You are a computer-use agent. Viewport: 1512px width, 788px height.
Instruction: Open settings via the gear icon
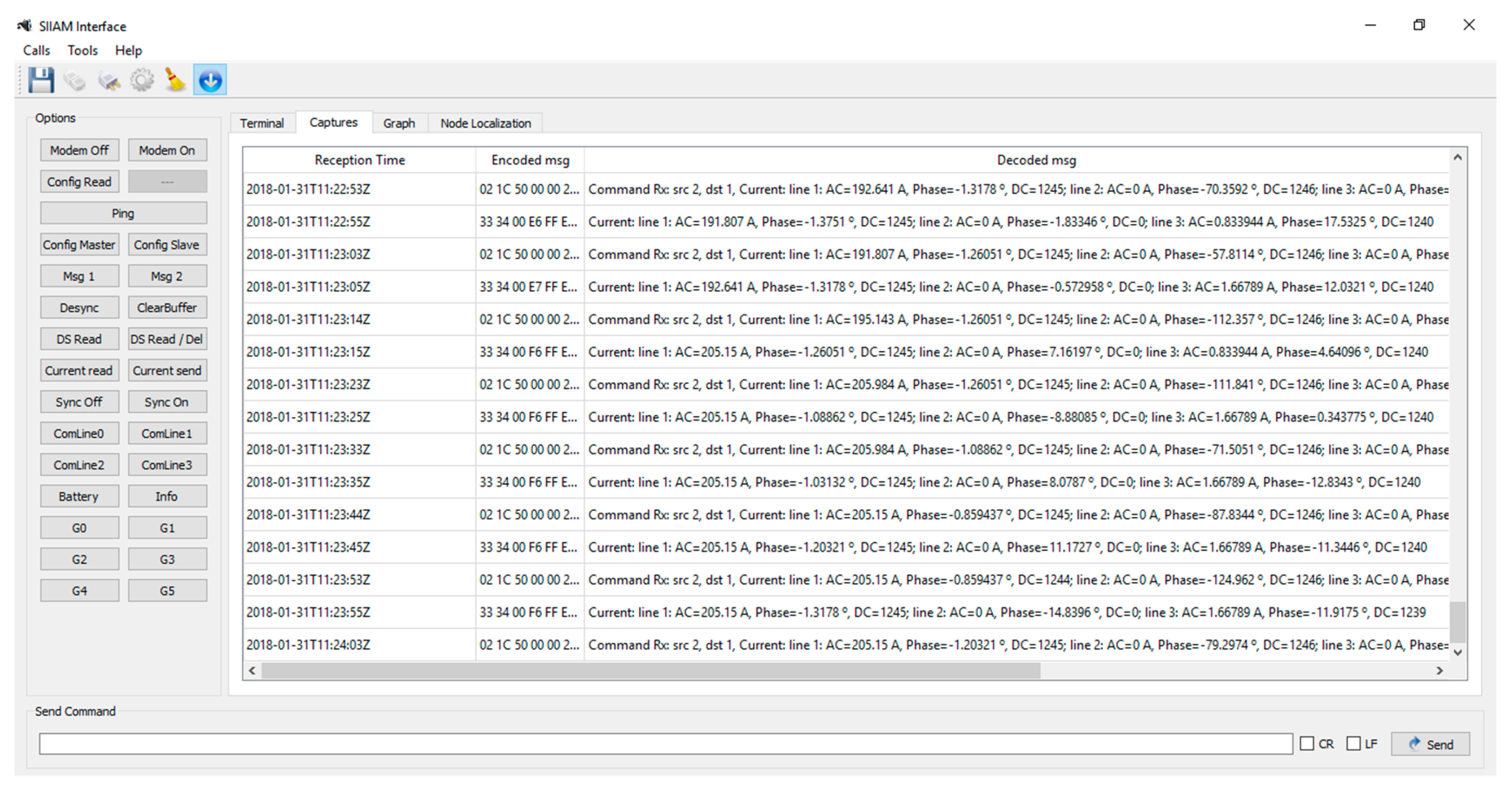(x=142, y=80)
